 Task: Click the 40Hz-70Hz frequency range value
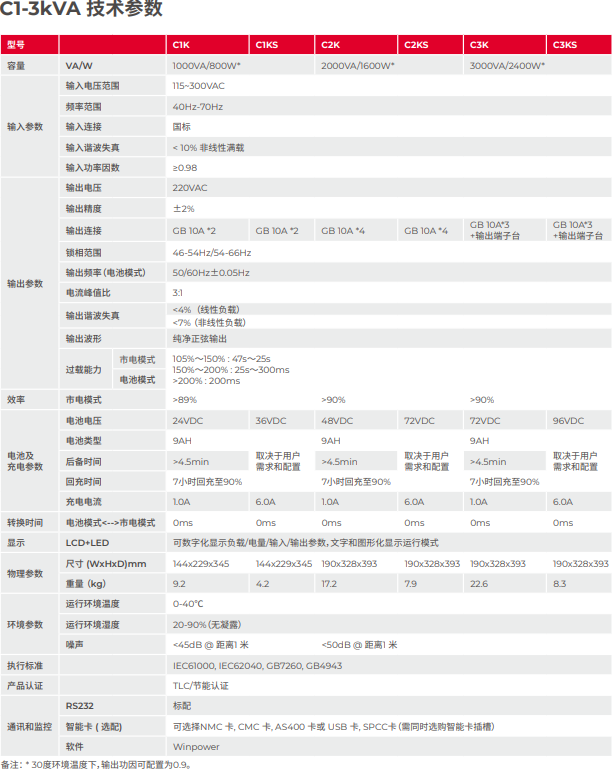[198, 106]
